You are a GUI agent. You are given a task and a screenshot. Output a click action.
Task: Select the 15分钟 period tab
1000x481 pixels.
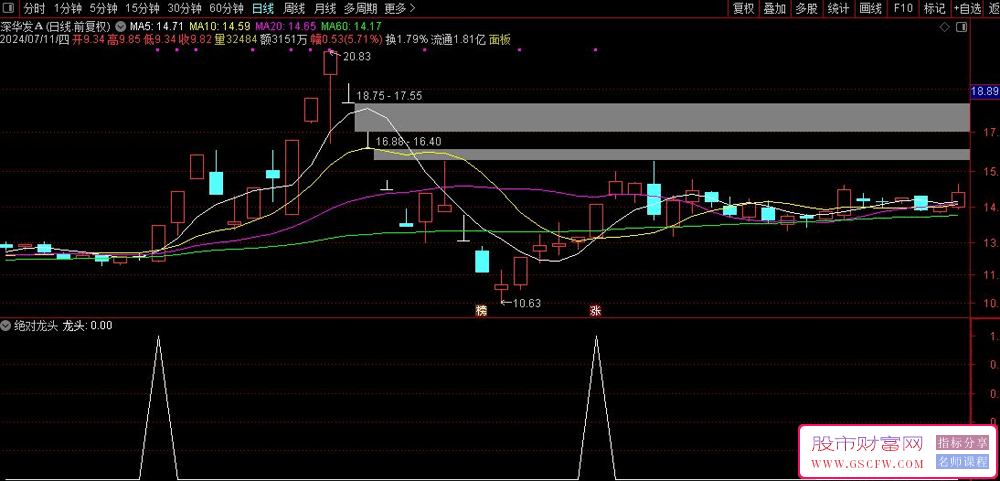[141, 8]
